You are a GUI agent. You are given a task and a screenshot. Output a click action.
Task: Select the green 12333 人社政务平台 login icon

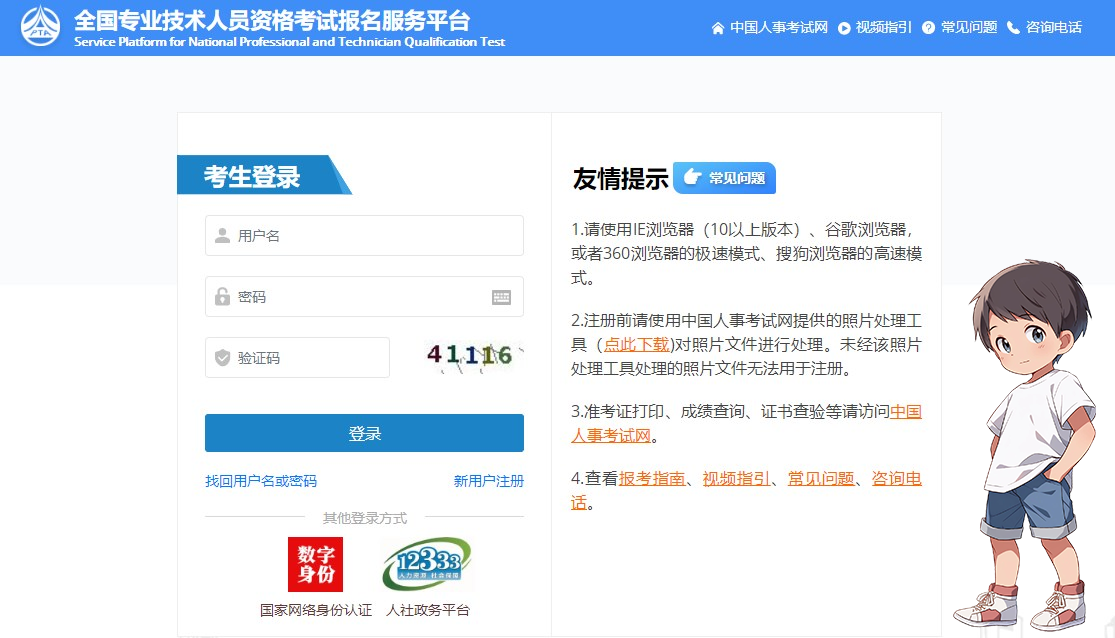coord(427,562)
